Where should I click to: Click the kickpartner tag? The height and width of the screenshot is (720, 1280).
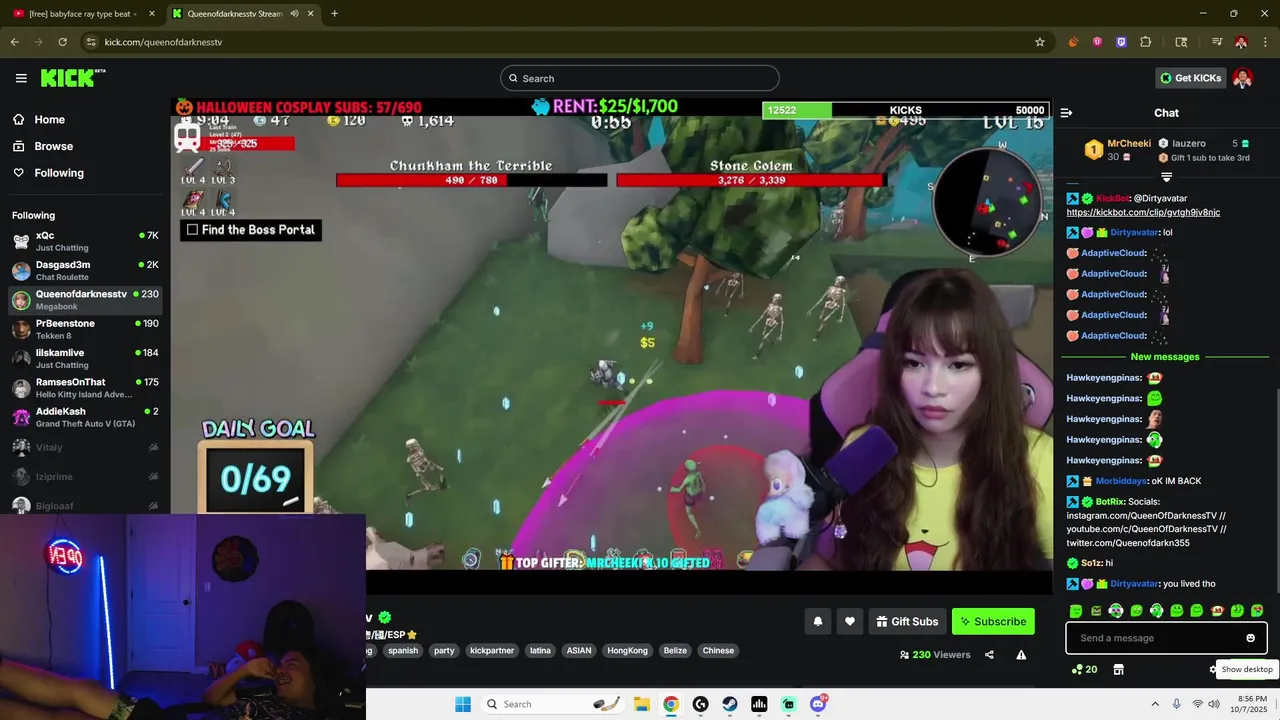[x=492, y=651]
